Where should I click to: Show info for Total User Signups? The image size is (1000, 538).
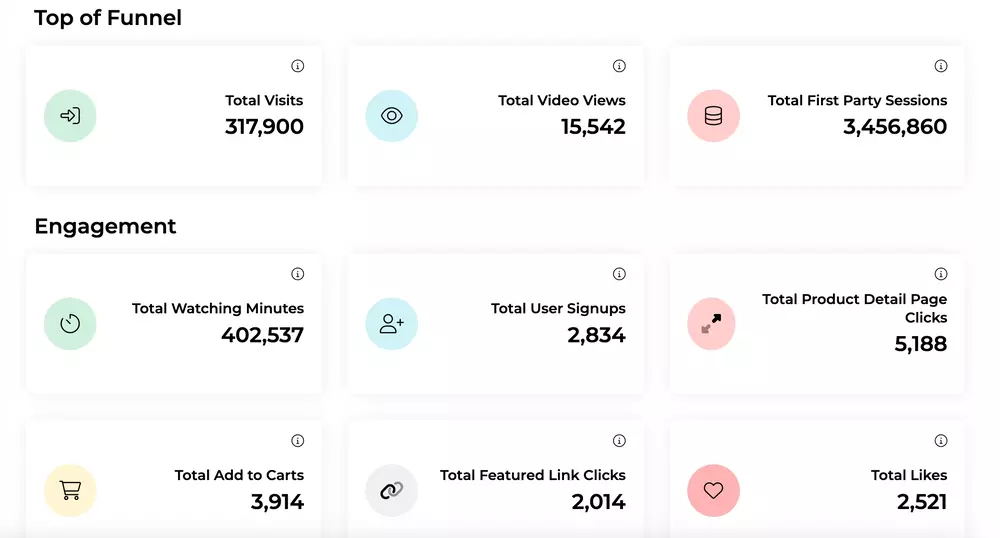tap(619, 274)
